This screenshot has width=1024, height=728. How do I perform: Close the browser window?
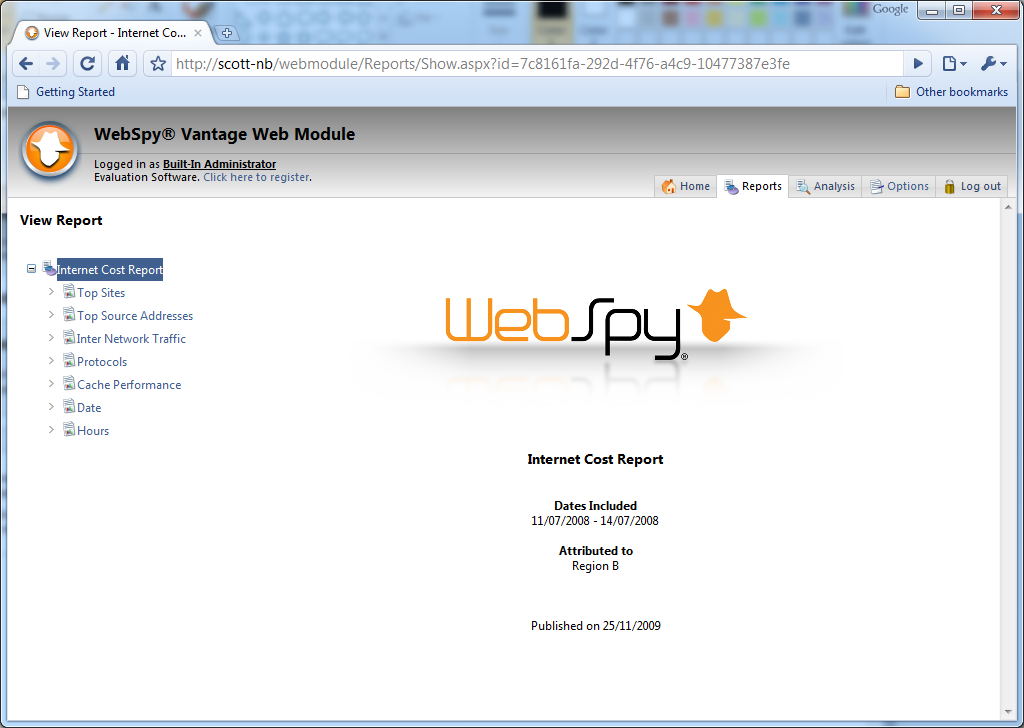[x=996, y=10]
